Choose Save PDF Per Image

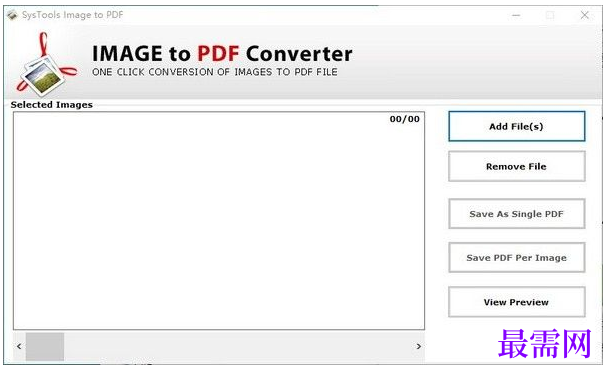coord(516,258)
